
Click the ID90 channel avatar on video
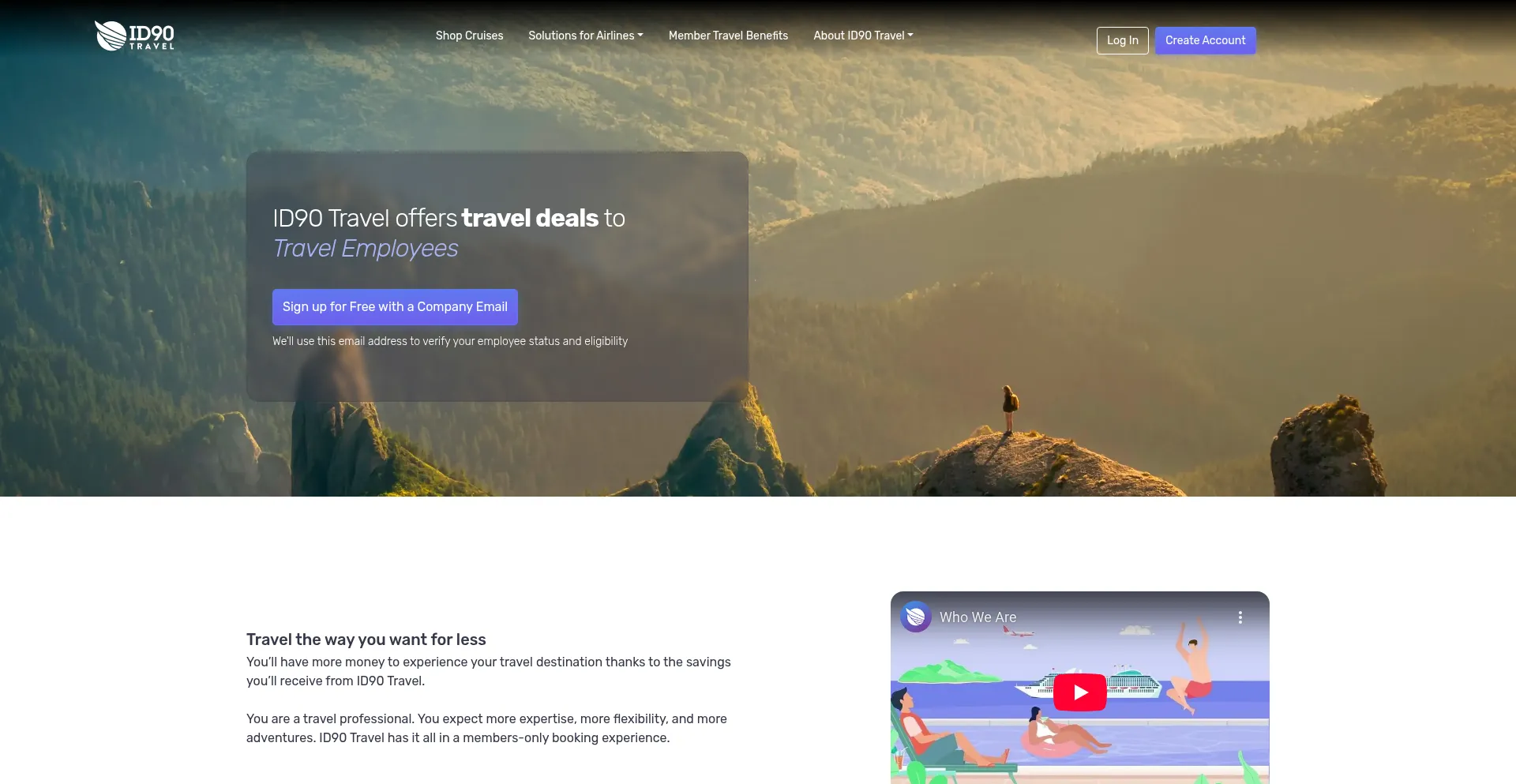(x=916, y=617)
